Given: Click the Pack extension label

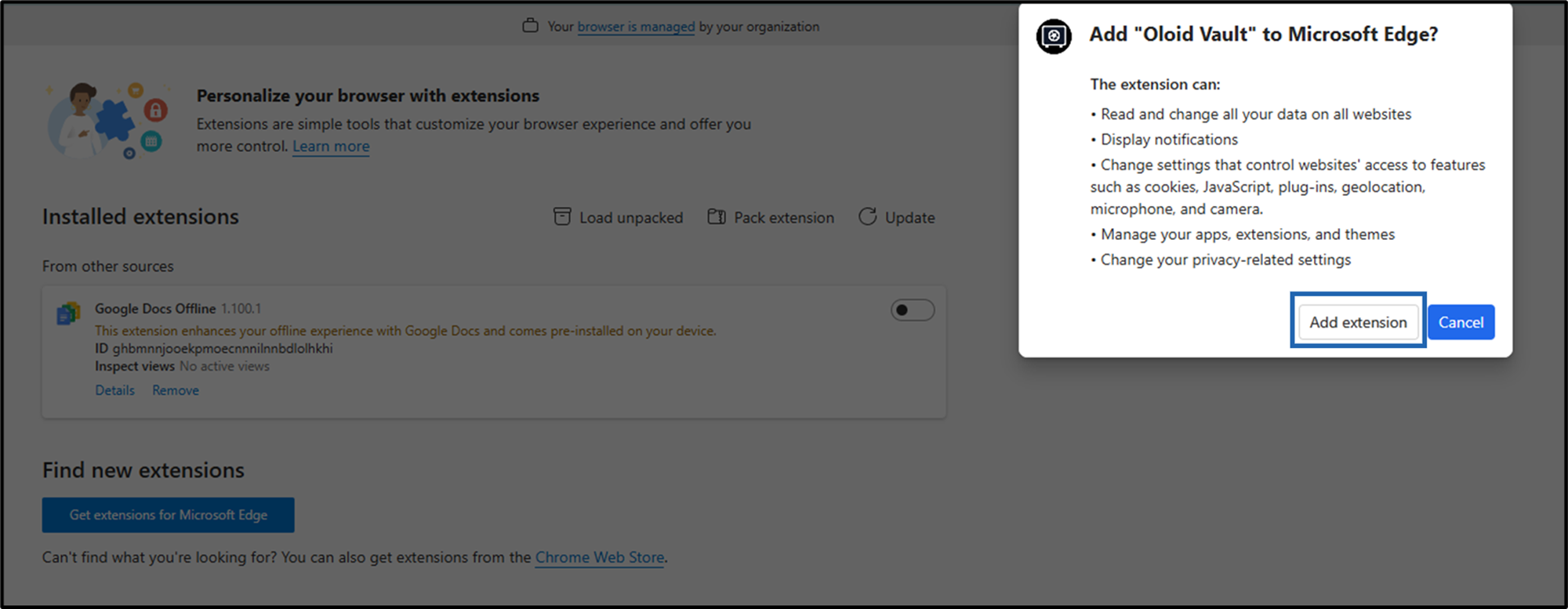Looking at the screenshot, I should click(784, 218).
